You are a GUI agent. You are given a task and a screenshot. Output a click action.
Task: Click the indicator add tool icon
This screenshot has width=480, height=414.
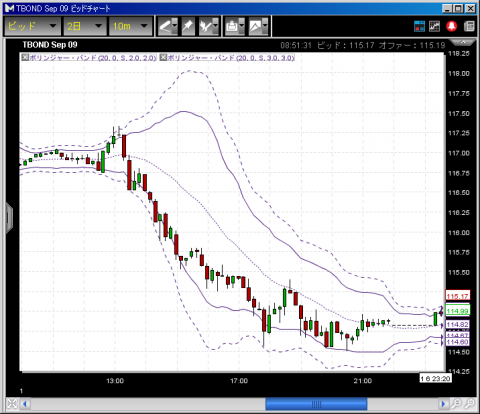(205, 26)
